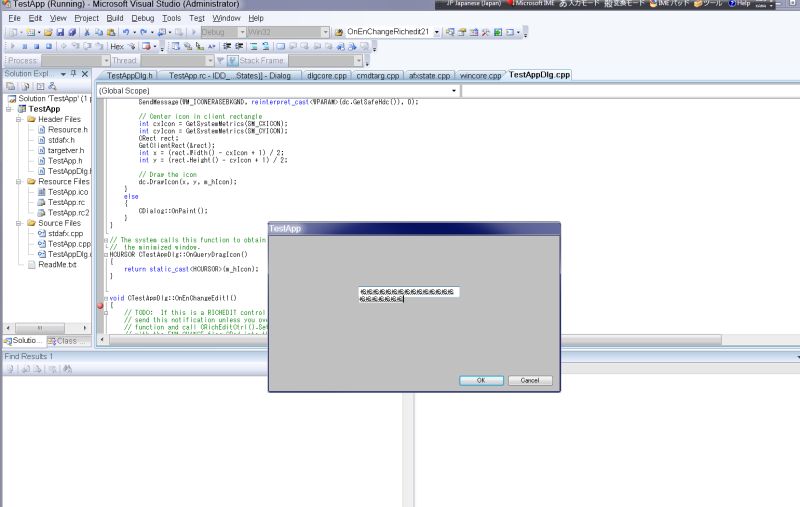Close the Solution Explorer panel
The height and width of the screenshot is (507, 800).
[x=85, y=74]
